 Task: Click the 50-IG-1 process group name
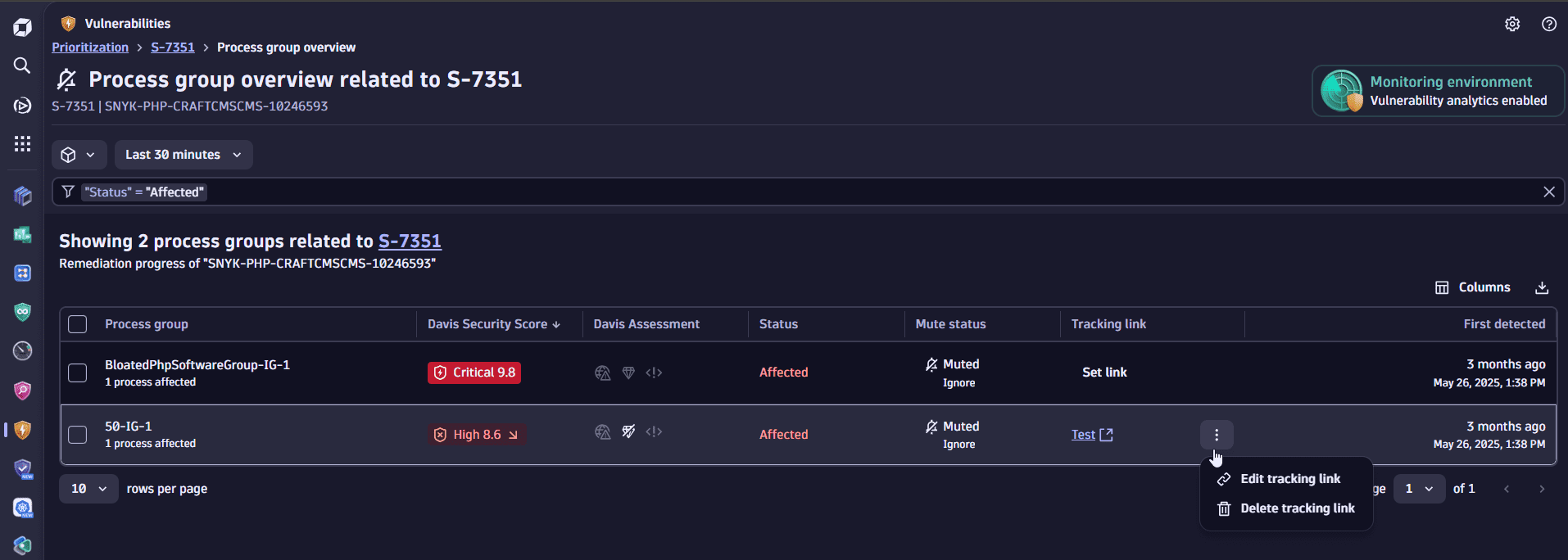[x=129, y=427]
